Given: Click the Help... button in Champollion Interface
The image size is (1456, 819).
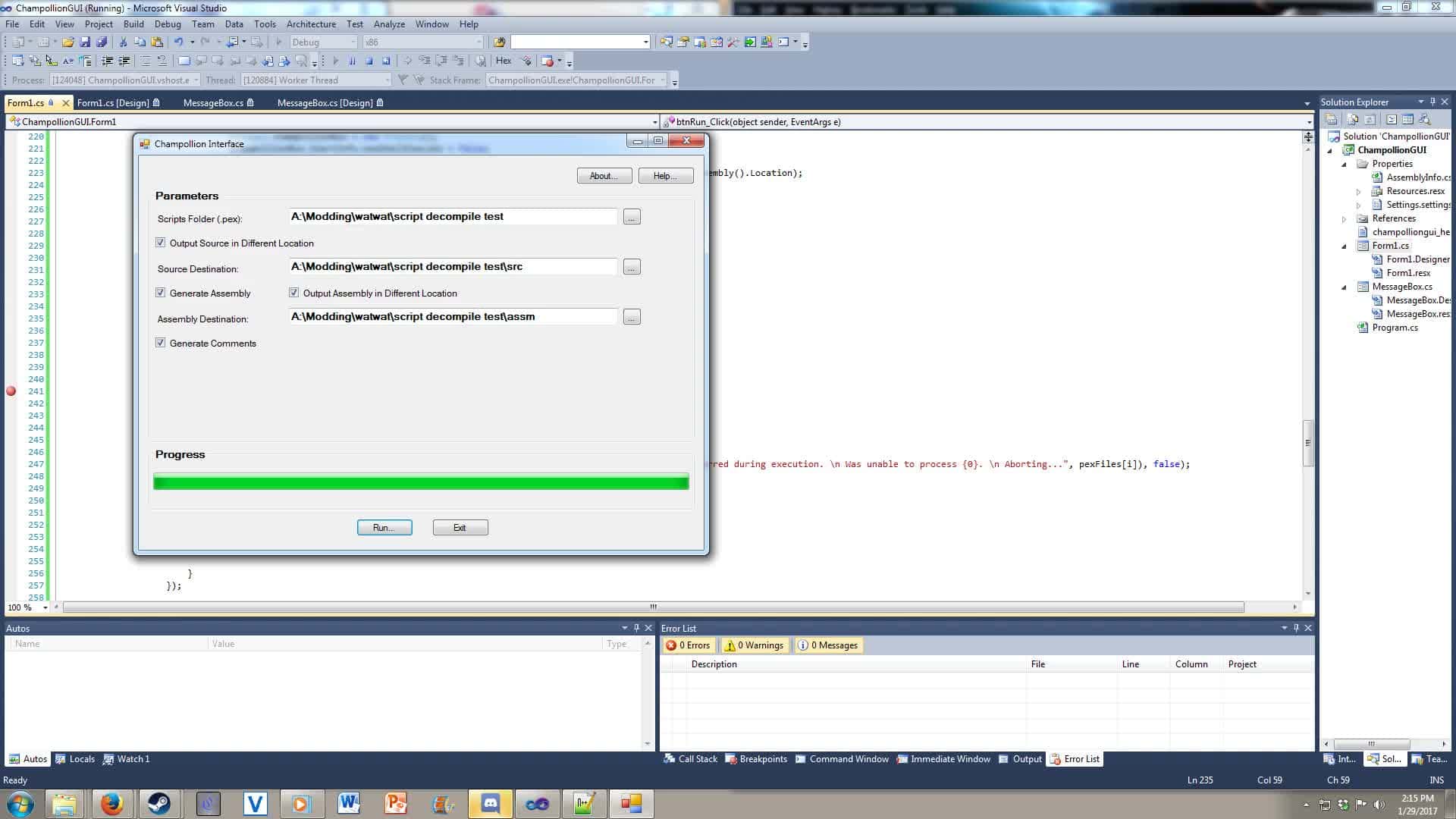Looking at the screenshot, I should 666,176.
